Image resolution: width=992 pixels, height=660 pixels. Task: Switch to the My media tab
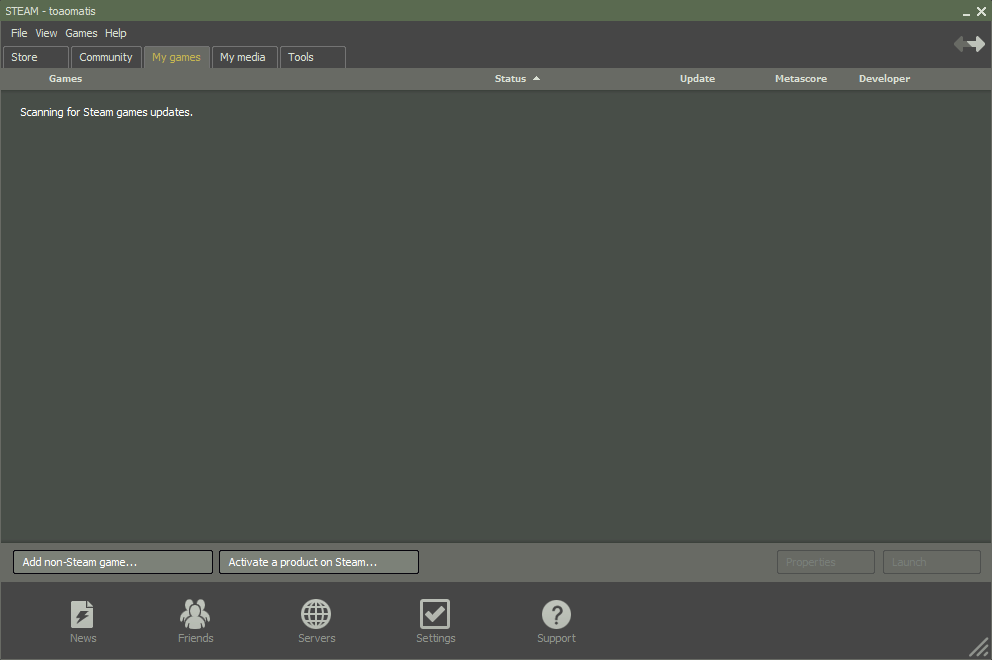click(244, 57)
